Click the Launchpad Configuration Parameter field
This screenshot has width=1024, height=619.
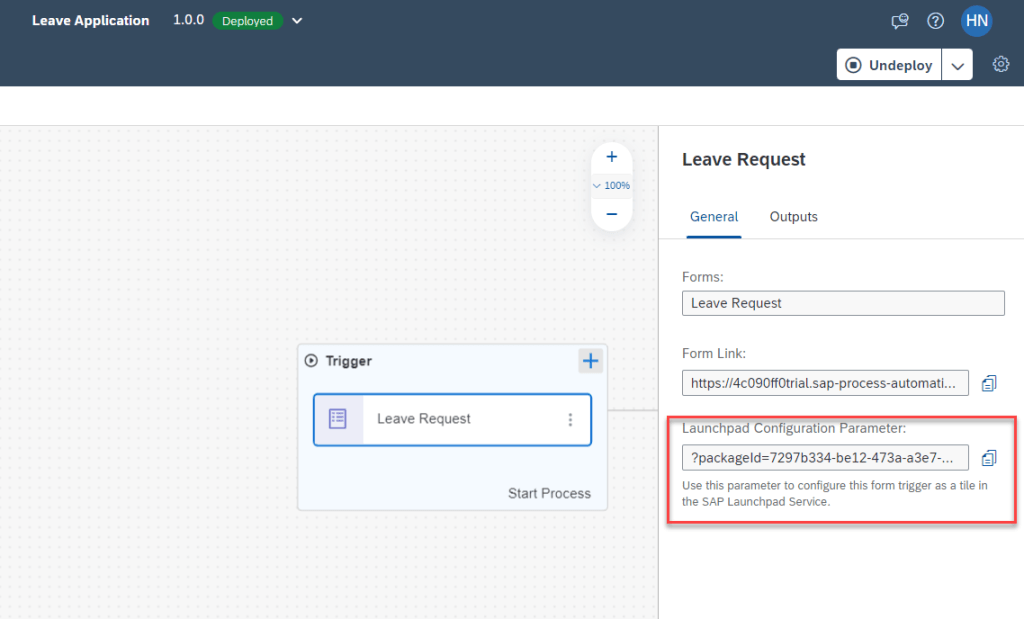point(825,458)
